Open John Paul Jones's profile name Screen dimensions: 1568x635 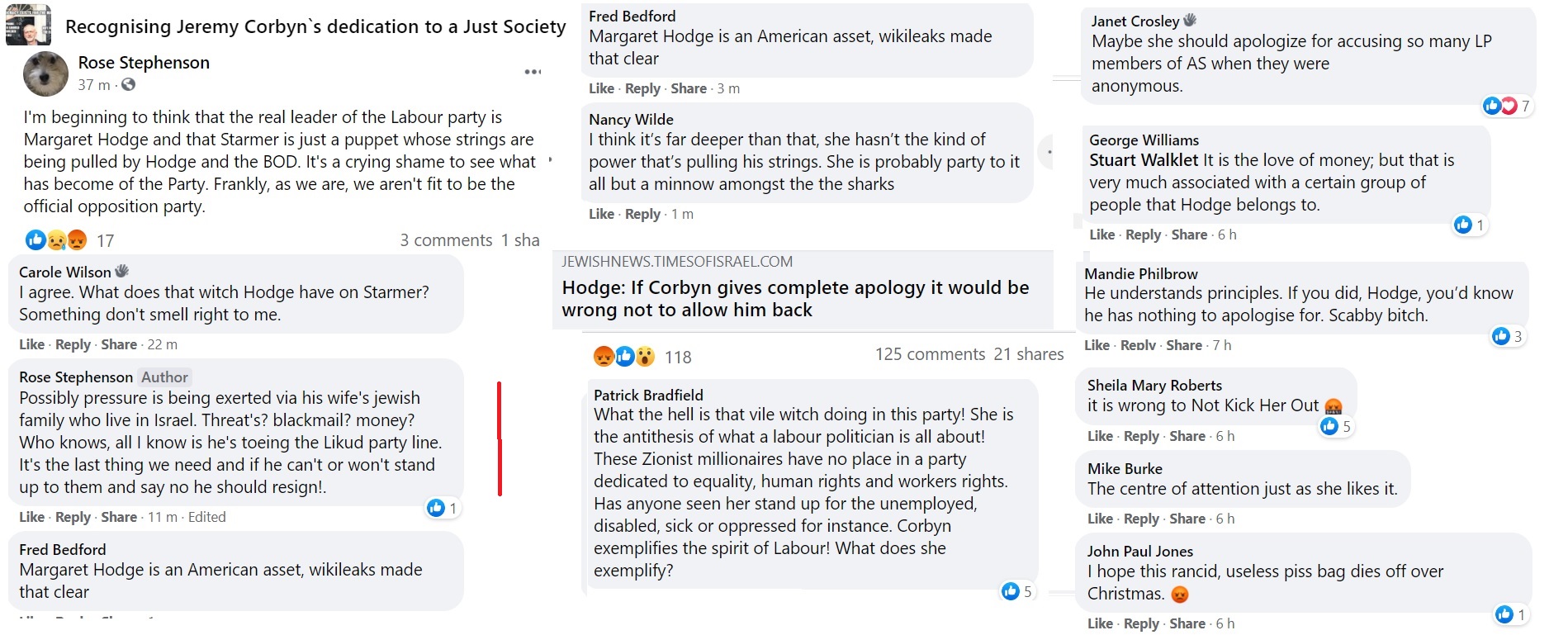click(x=1139, y=551)
